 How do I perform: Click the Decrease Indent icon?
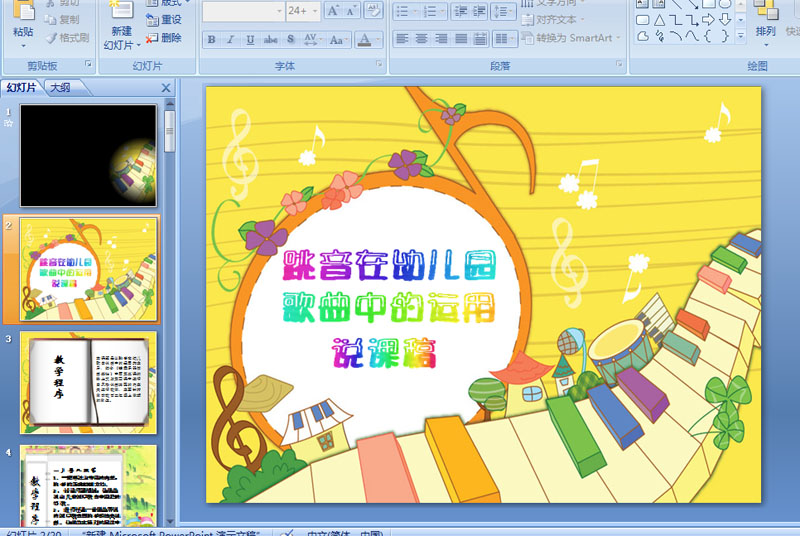tap(460, 11)
